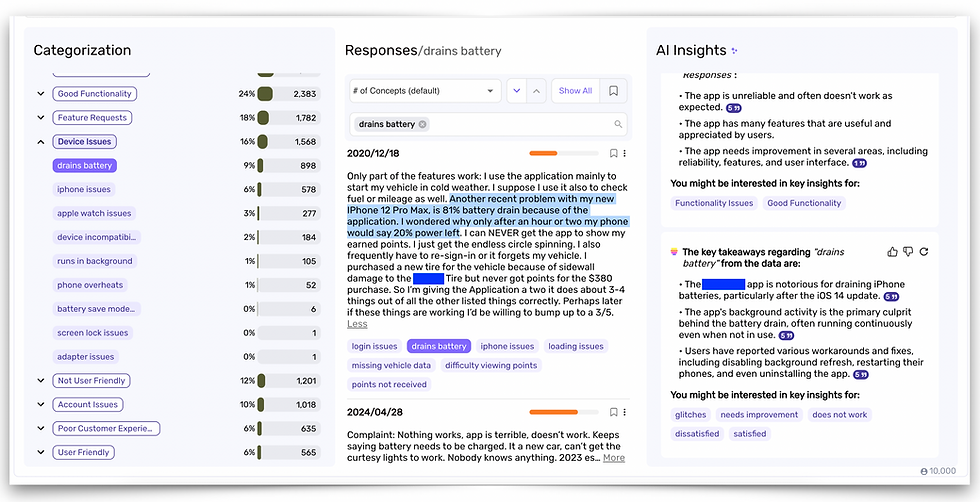The image size is (980, 502).
Task: Click AI Insights sparkle icon
Action: point(734,51)
